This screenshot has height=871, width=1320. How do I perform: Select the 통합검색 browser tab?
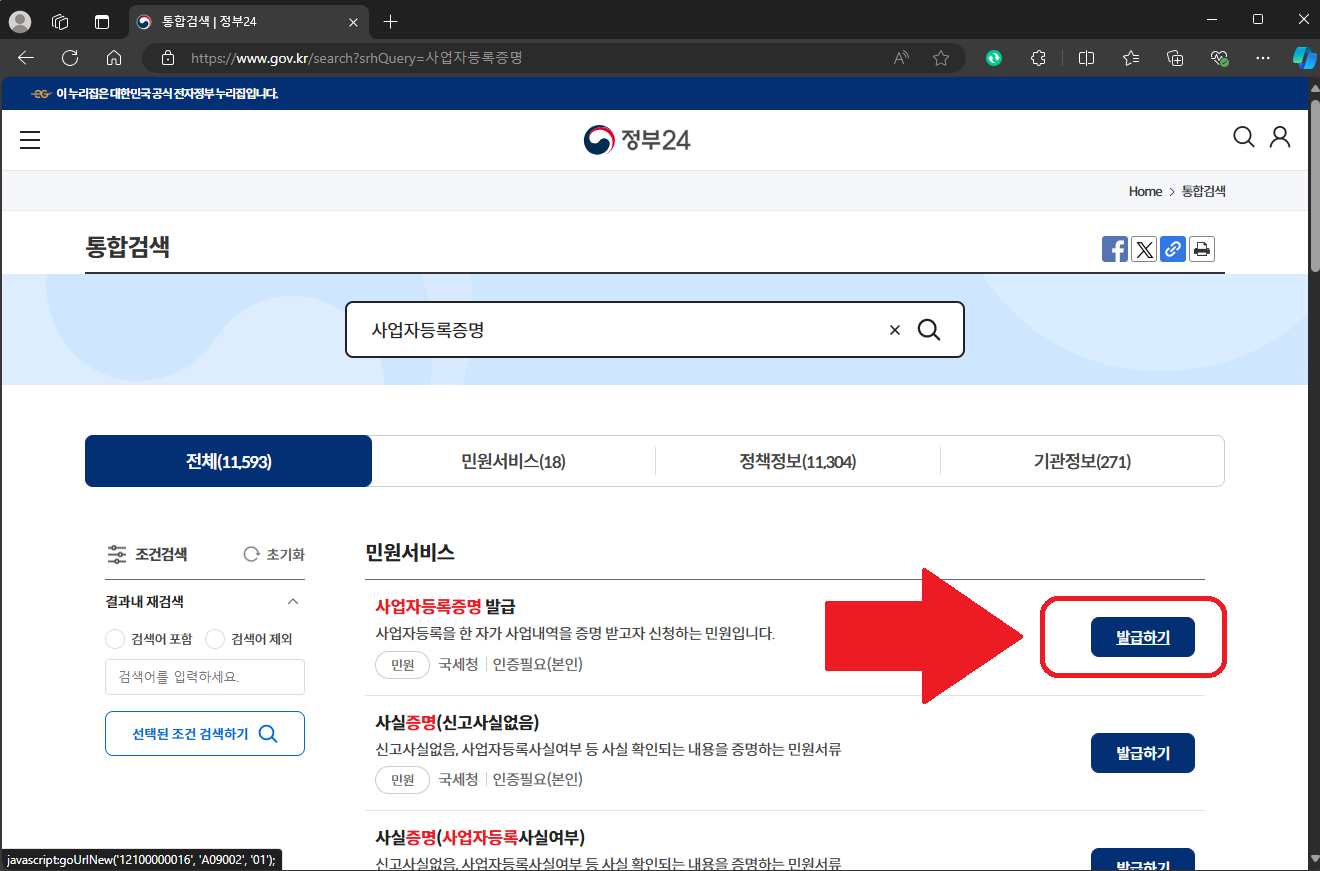(x=249, y=21)
